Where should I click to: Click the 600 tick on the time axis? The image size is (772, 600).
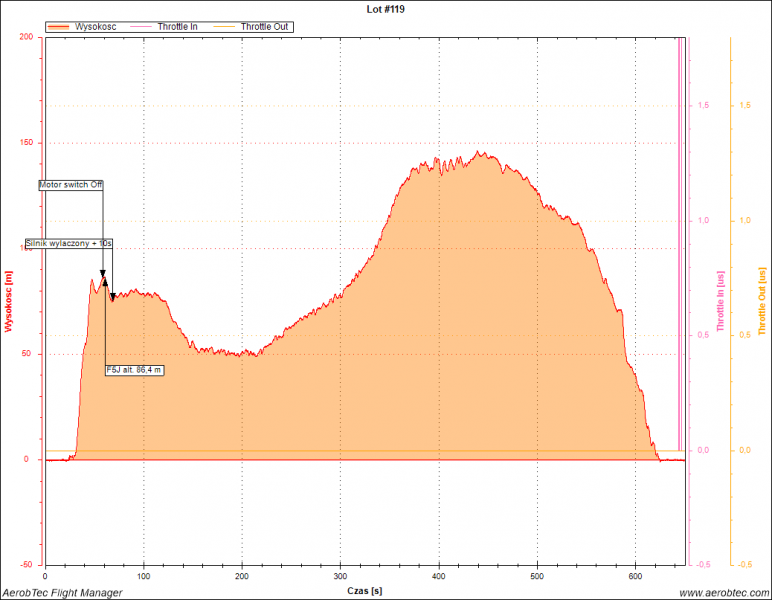(x=635, y=577)
